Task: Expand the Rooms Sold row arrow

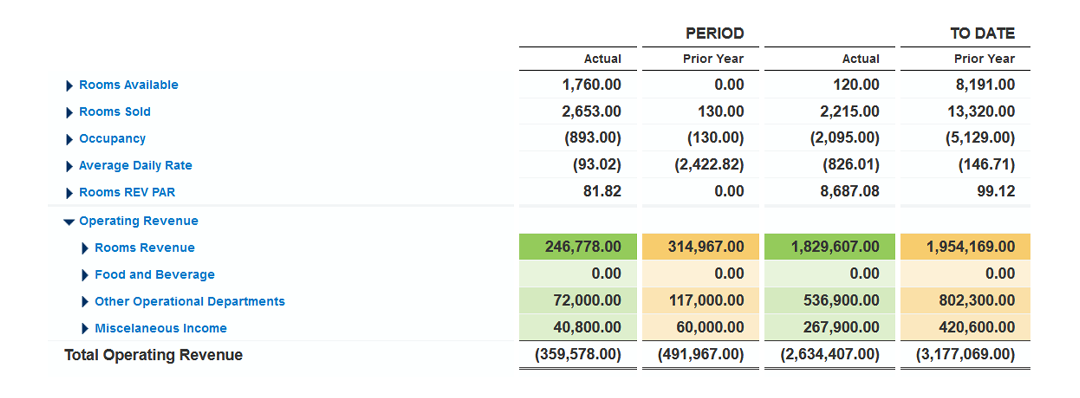Action: coord(69,112)
